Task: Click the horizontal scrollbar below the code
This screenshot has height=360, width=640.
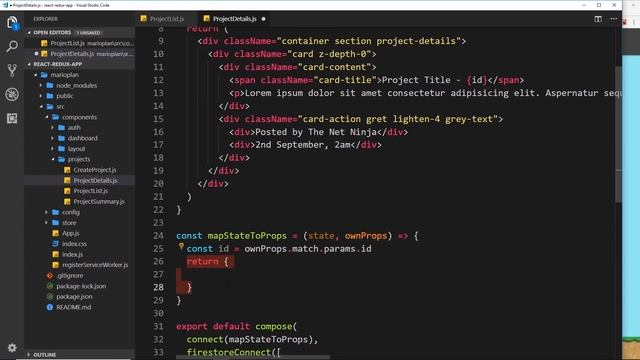Action: (x=253, y=357)
